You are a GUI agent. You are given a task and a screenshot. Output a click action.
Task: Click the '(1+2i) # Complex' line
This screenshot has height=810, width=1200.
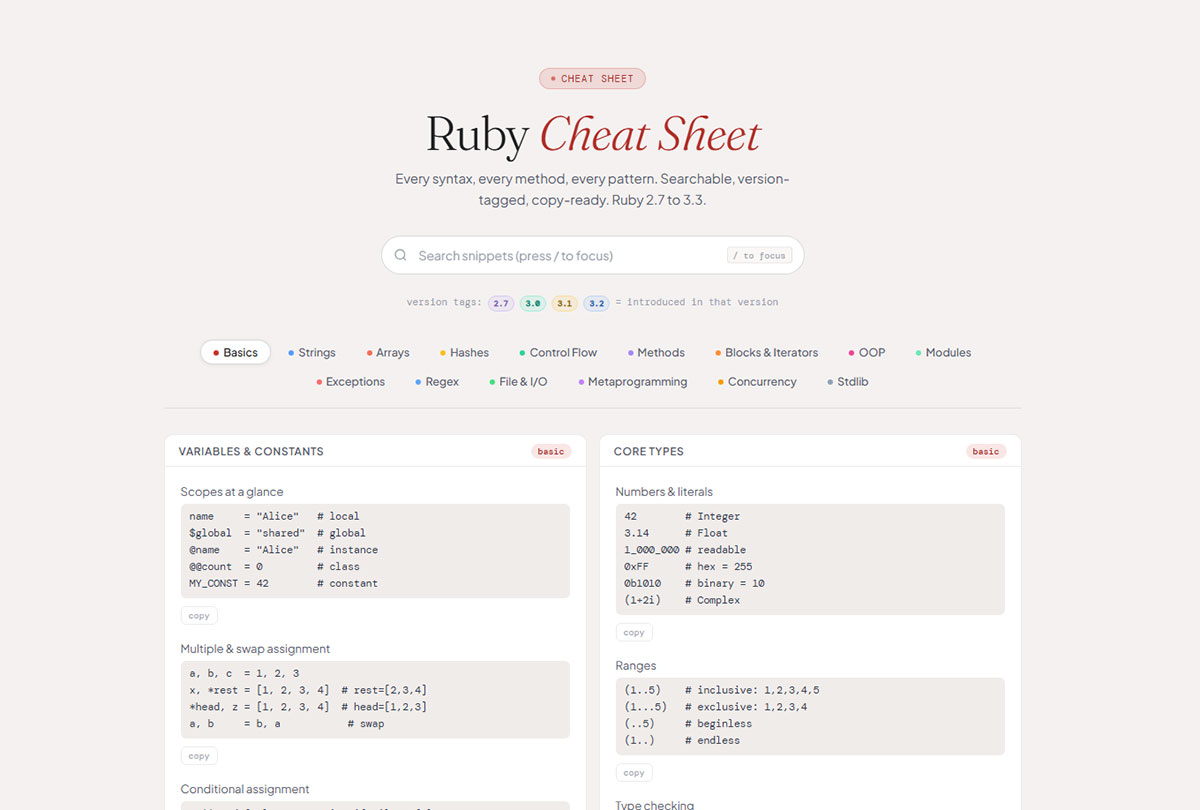(x=682, y=600)
